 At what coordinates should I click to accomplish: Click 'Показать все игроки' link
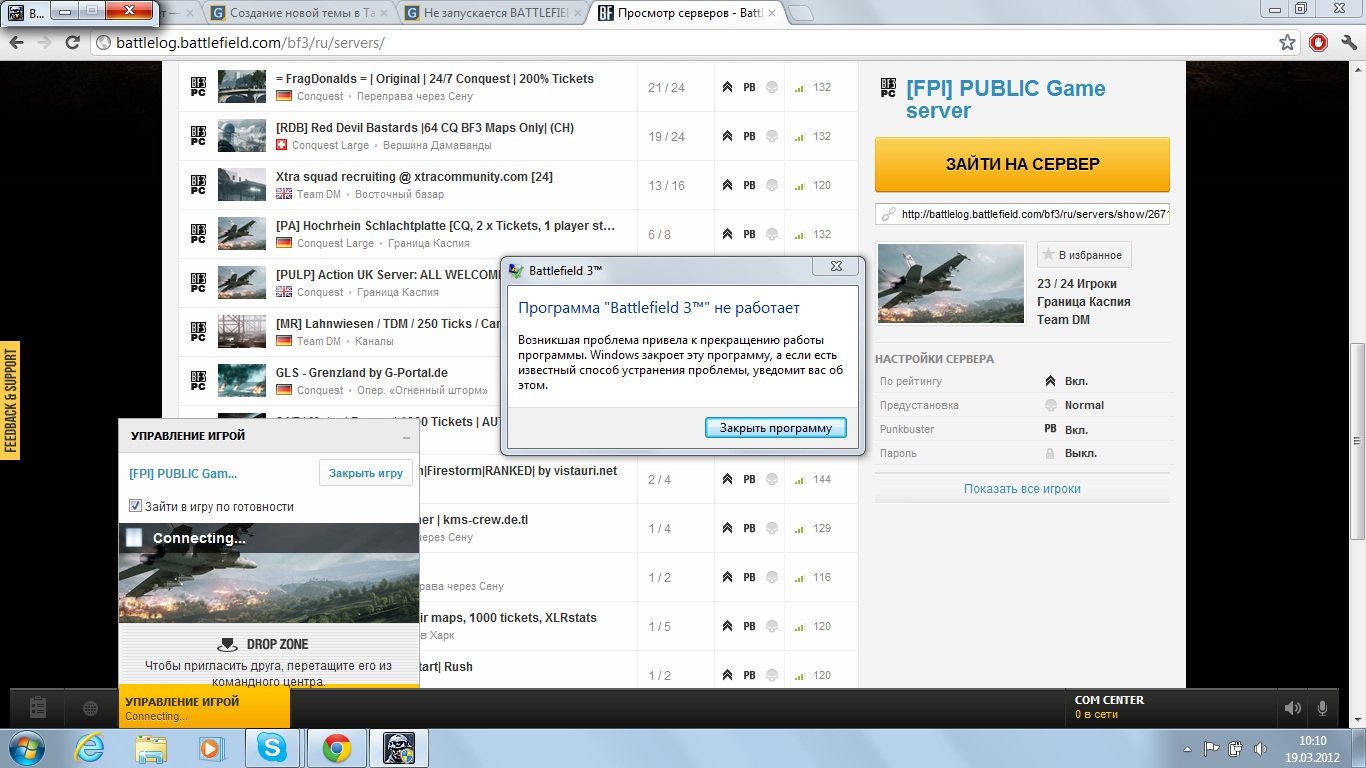click(1022, 489)
